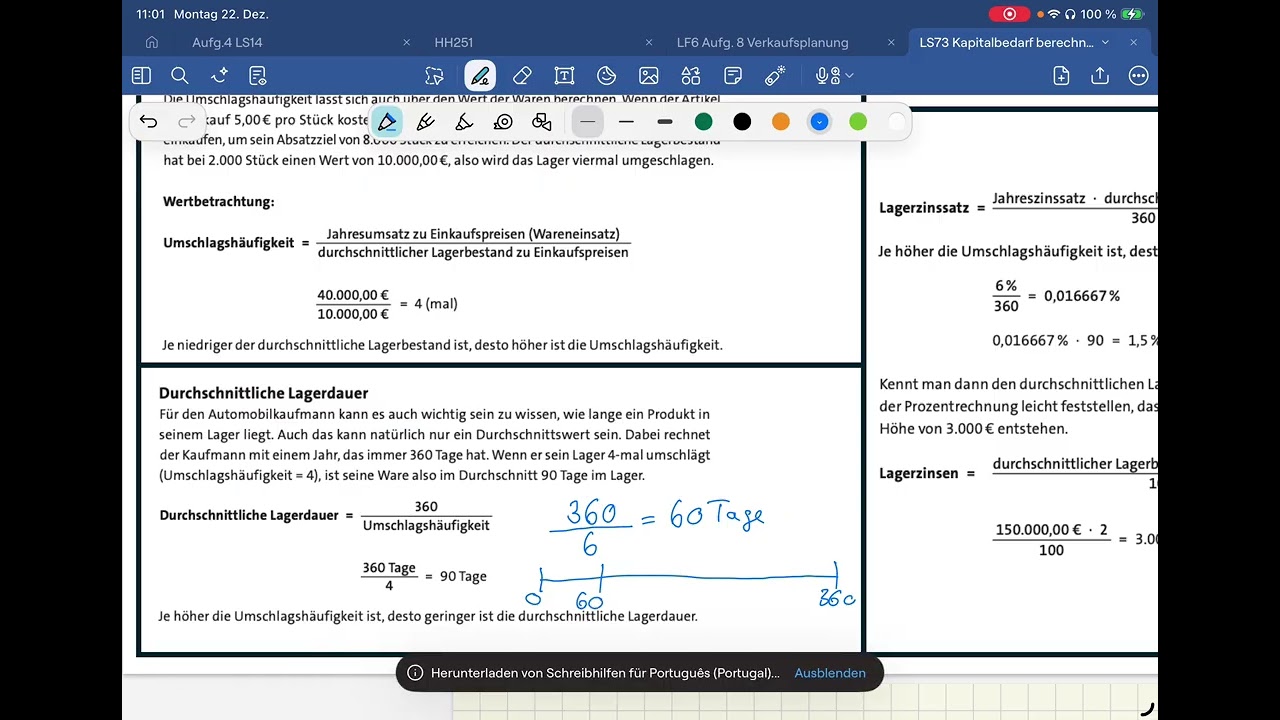Viewport: 1280px width, 720px height.
Task: Open the more options ellipsis menu
Action: pyautogui.click(x=1138, y=76)
